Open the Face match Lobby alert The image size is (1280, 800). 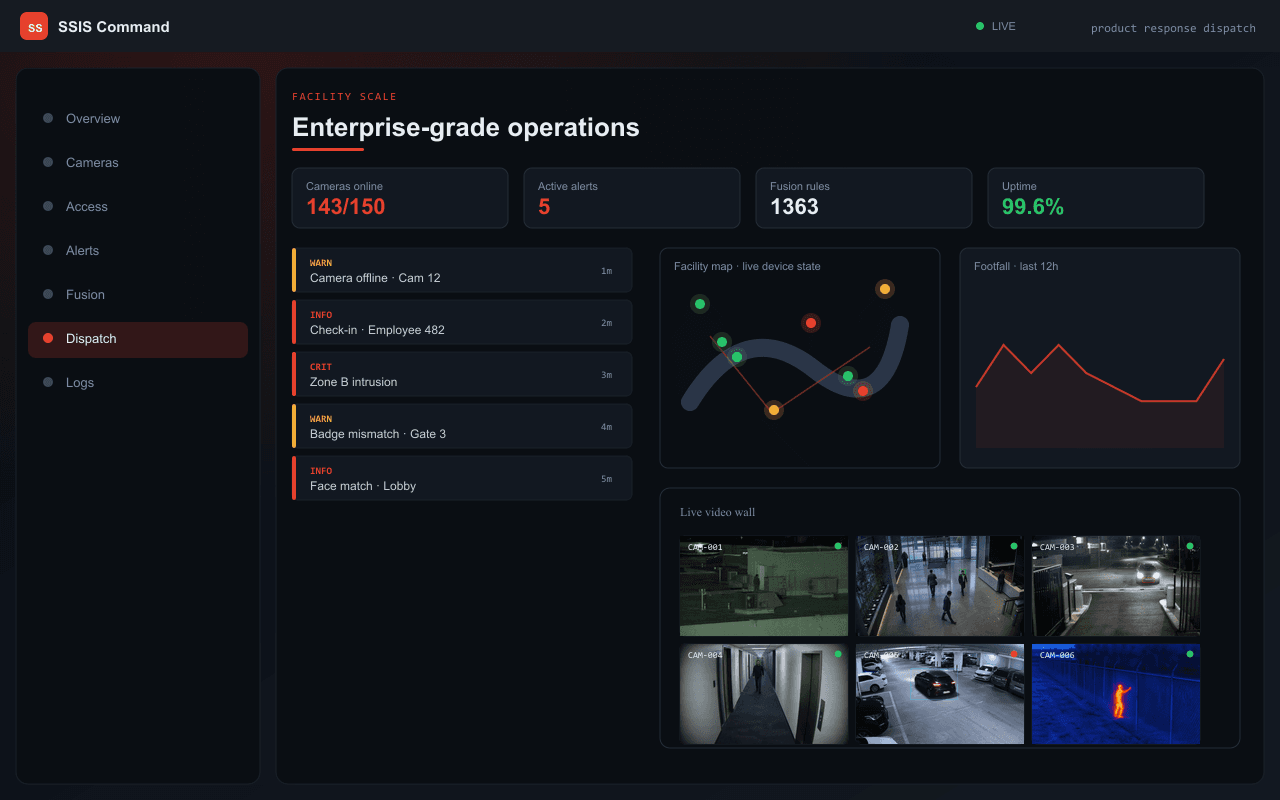462,478
